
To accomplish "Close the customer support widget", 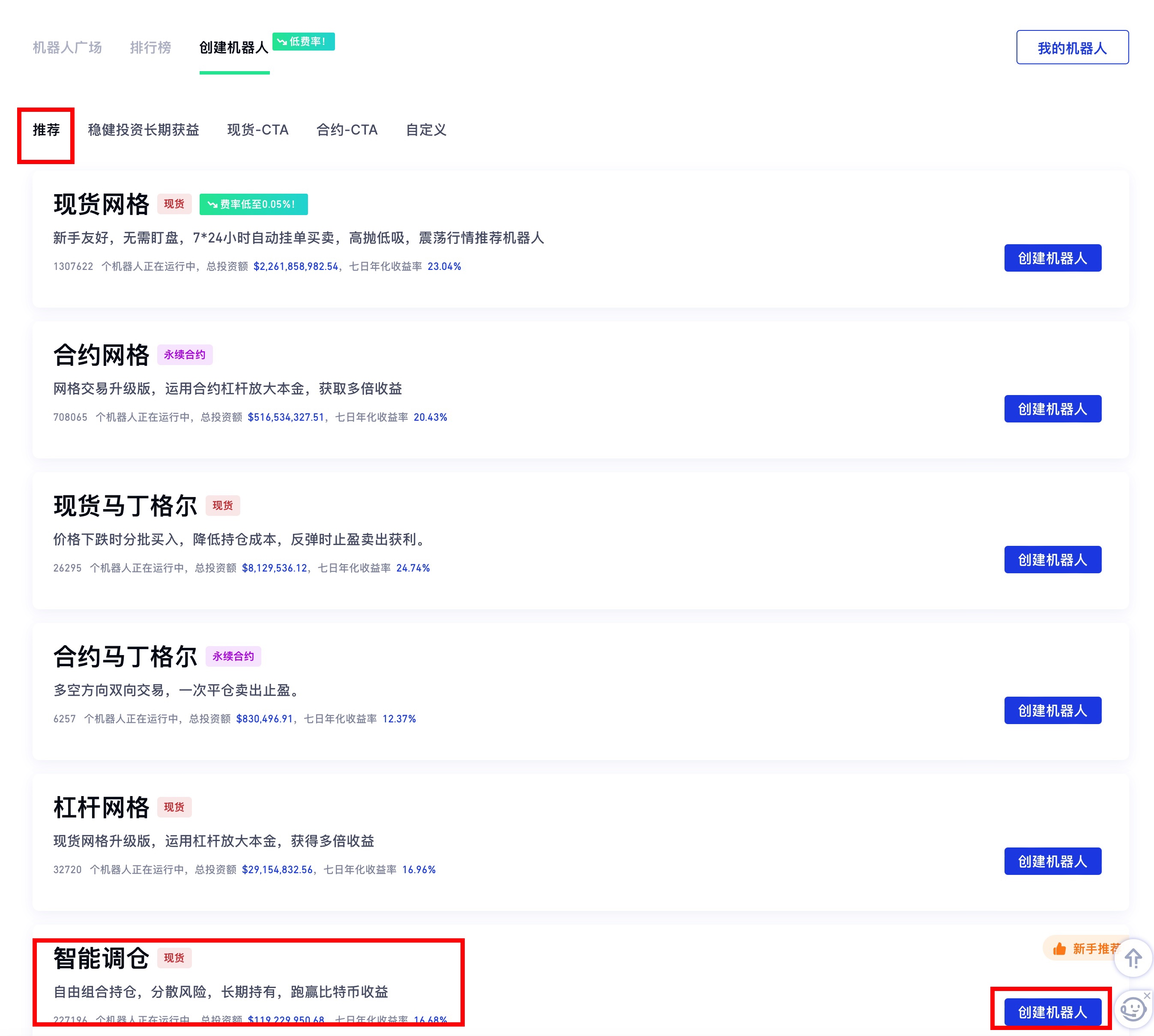I will 1147,996.
